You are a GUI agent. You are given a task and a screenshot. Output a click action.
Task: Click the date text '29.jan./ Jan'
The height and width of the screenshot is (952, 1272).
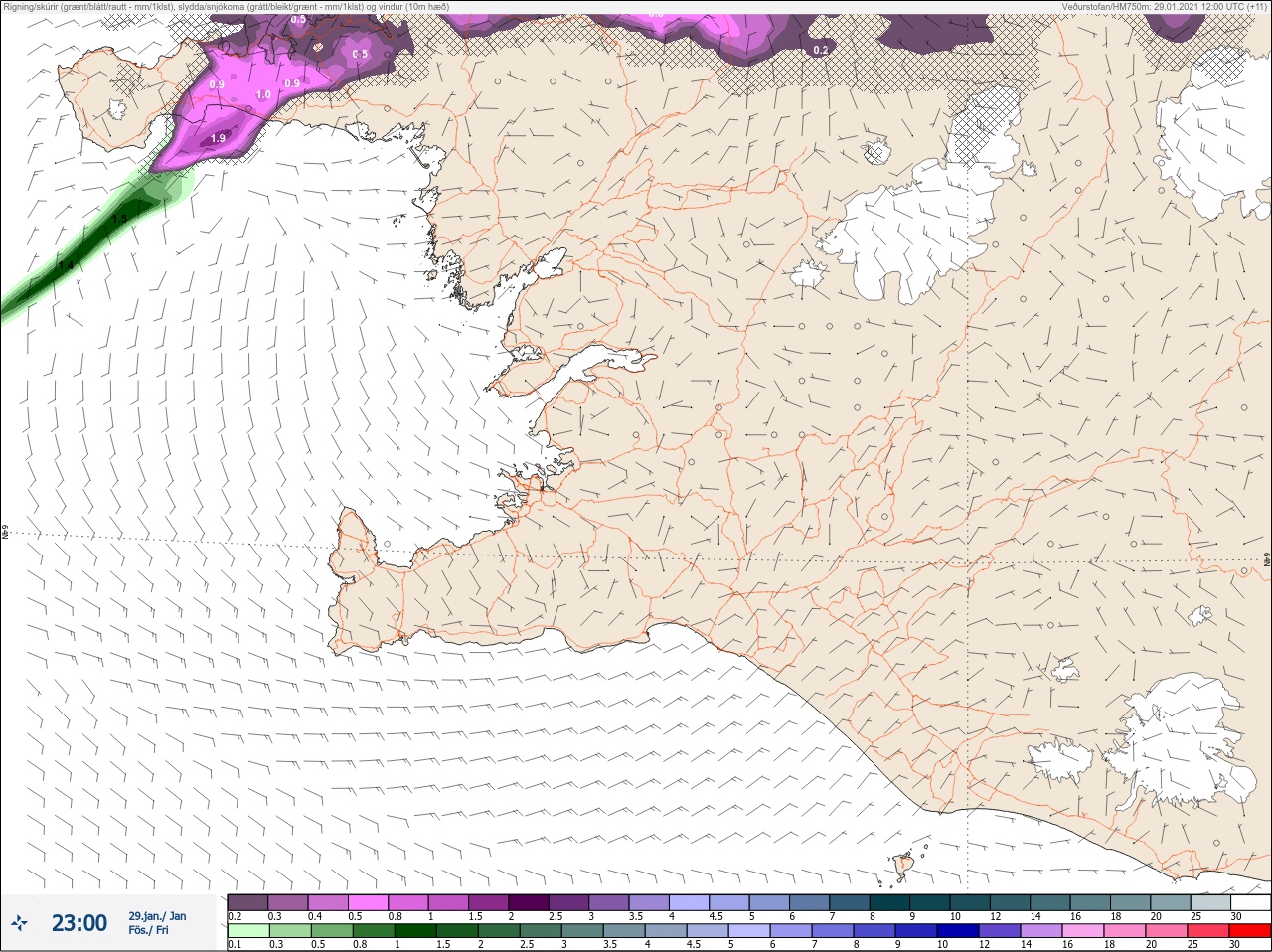pos(157,916)
